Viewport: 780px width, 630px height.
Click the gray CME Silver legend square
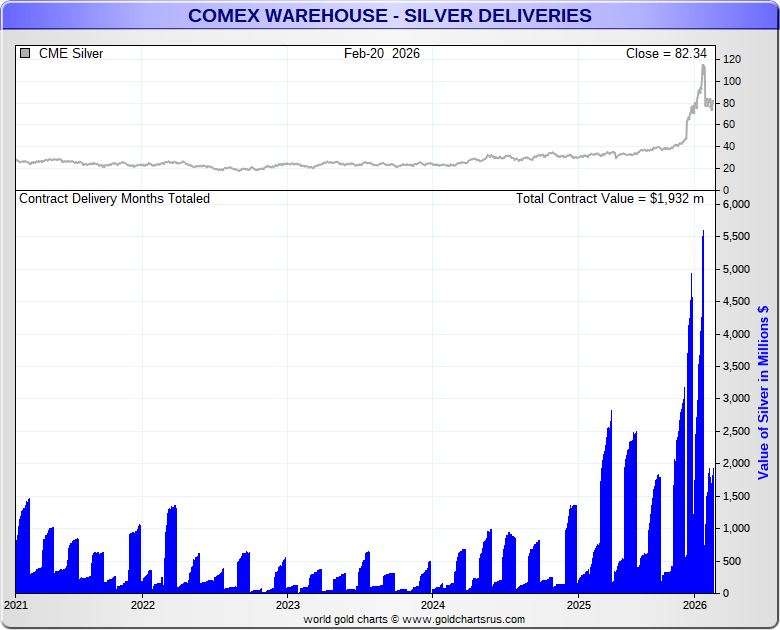click(25, 53)
